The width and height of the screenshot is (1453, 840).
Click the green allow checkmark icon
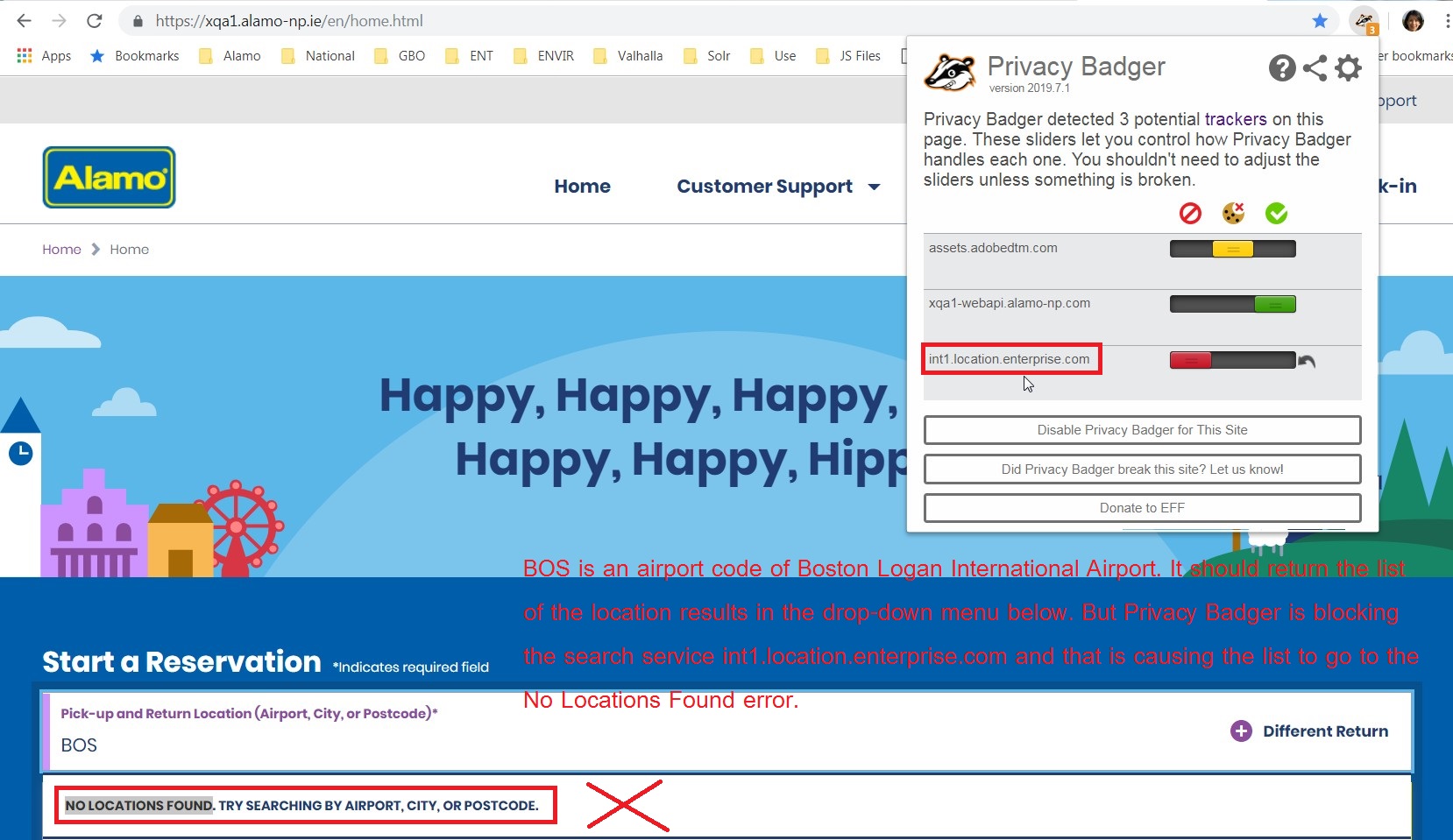point(1276,213)
